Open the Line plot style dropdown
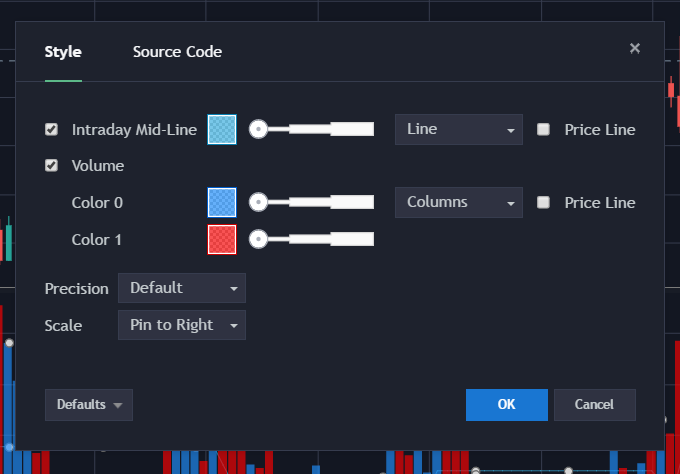Viewport: 680px width, 474px height. [x=458, y=129]
